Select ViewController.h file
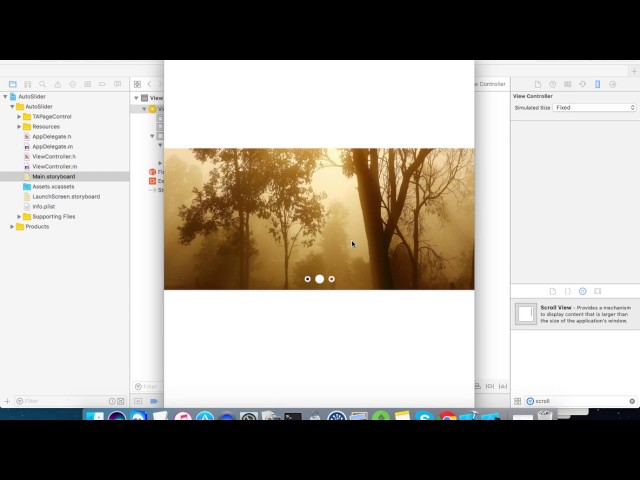 54,157
